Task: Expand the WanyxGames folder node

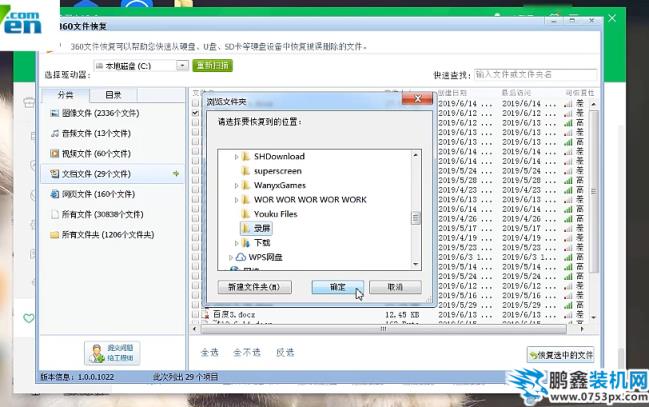Action: 236,185
